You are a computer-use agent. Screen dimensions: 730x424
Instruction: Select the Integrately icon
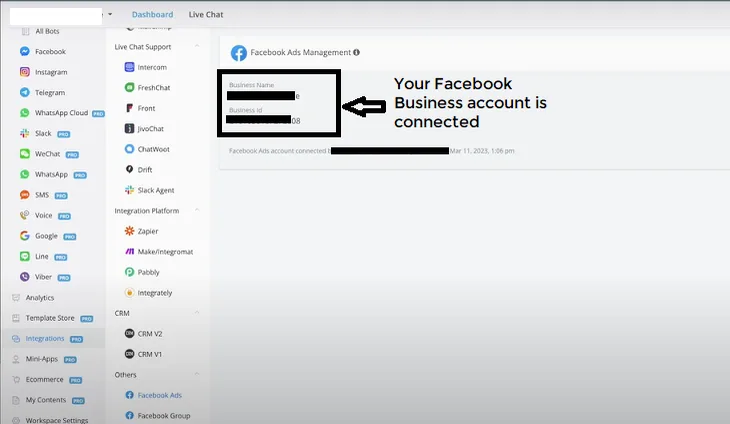tap(129, 292)
